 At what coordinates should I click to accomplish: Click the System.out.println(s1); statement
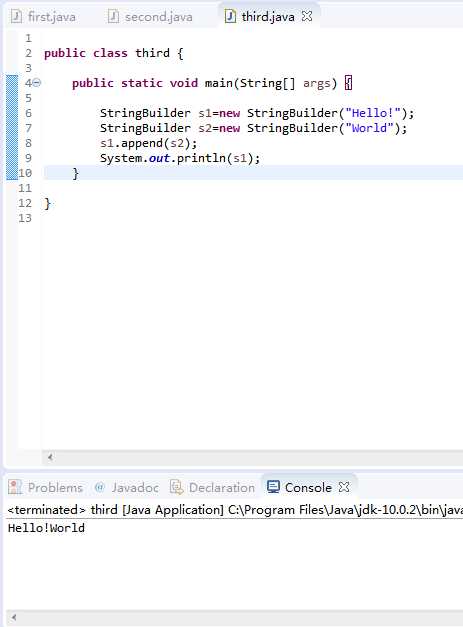click(x=180, y=158)
